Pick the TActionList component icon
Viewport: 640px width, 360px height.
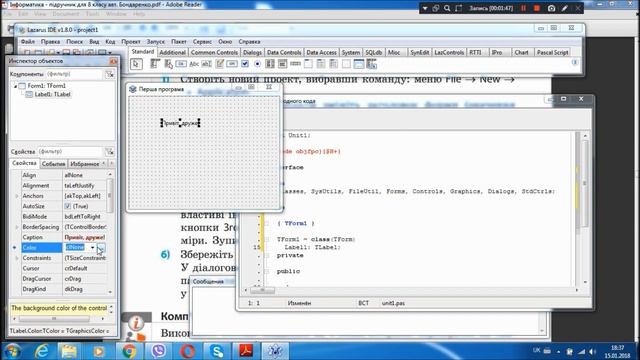coord(371,64)
